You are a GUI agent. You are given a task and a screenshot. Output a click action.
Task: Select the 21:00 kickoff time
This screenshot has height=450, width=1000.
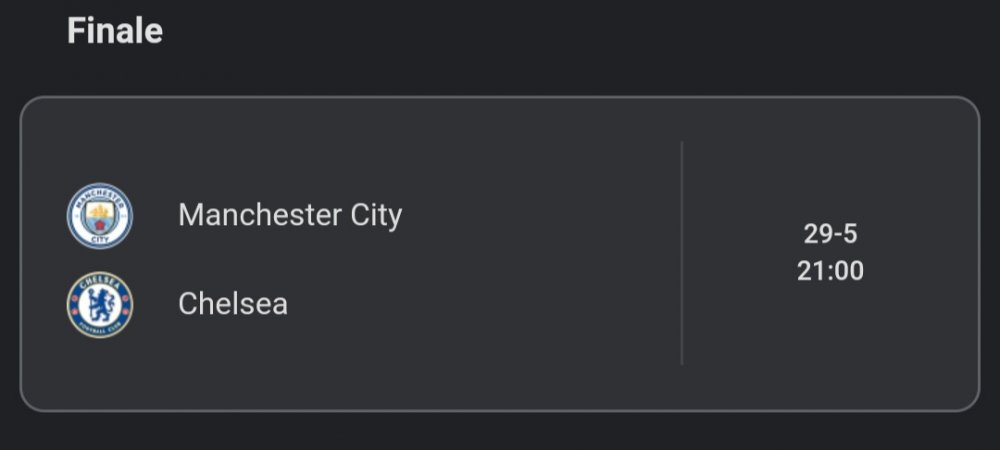830,271
